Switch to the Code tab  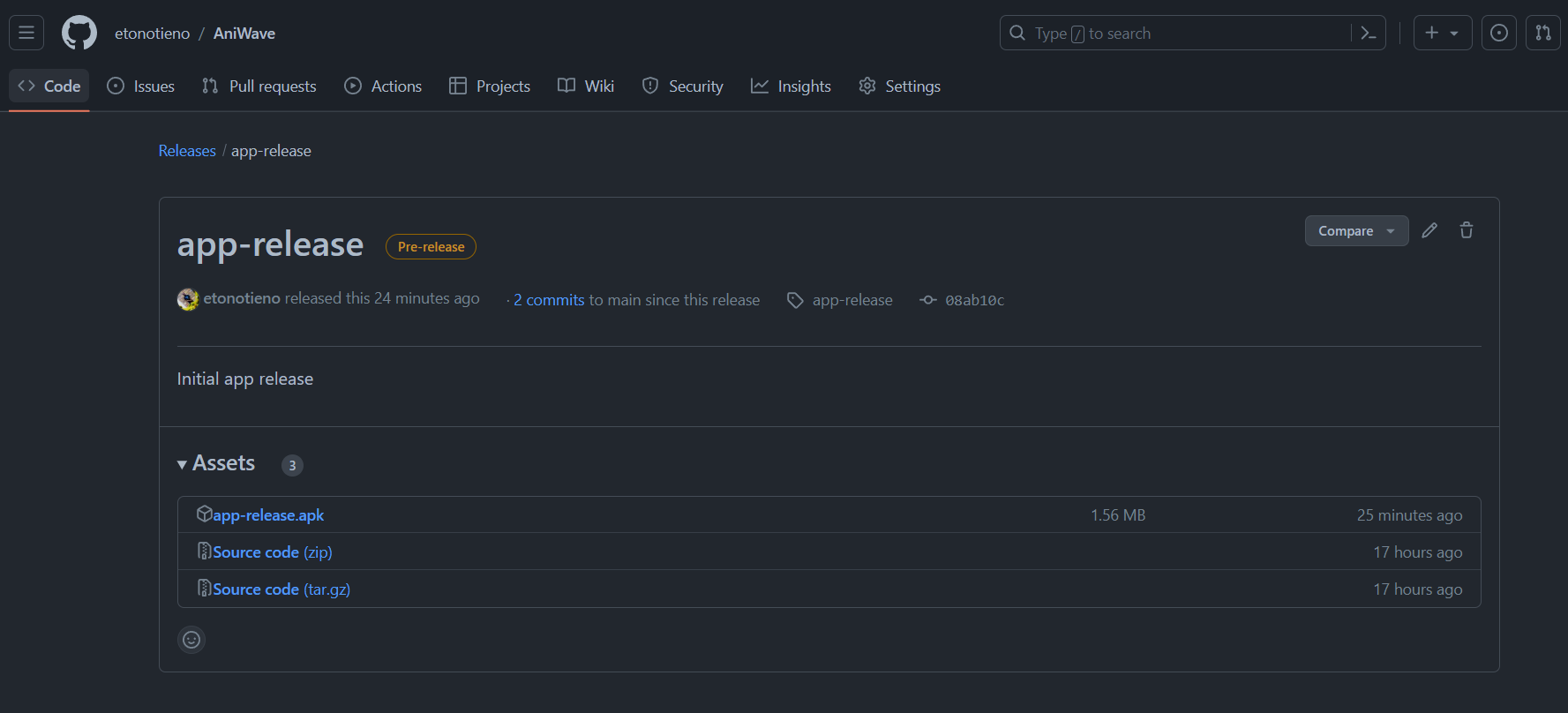[x=49, y=86]
